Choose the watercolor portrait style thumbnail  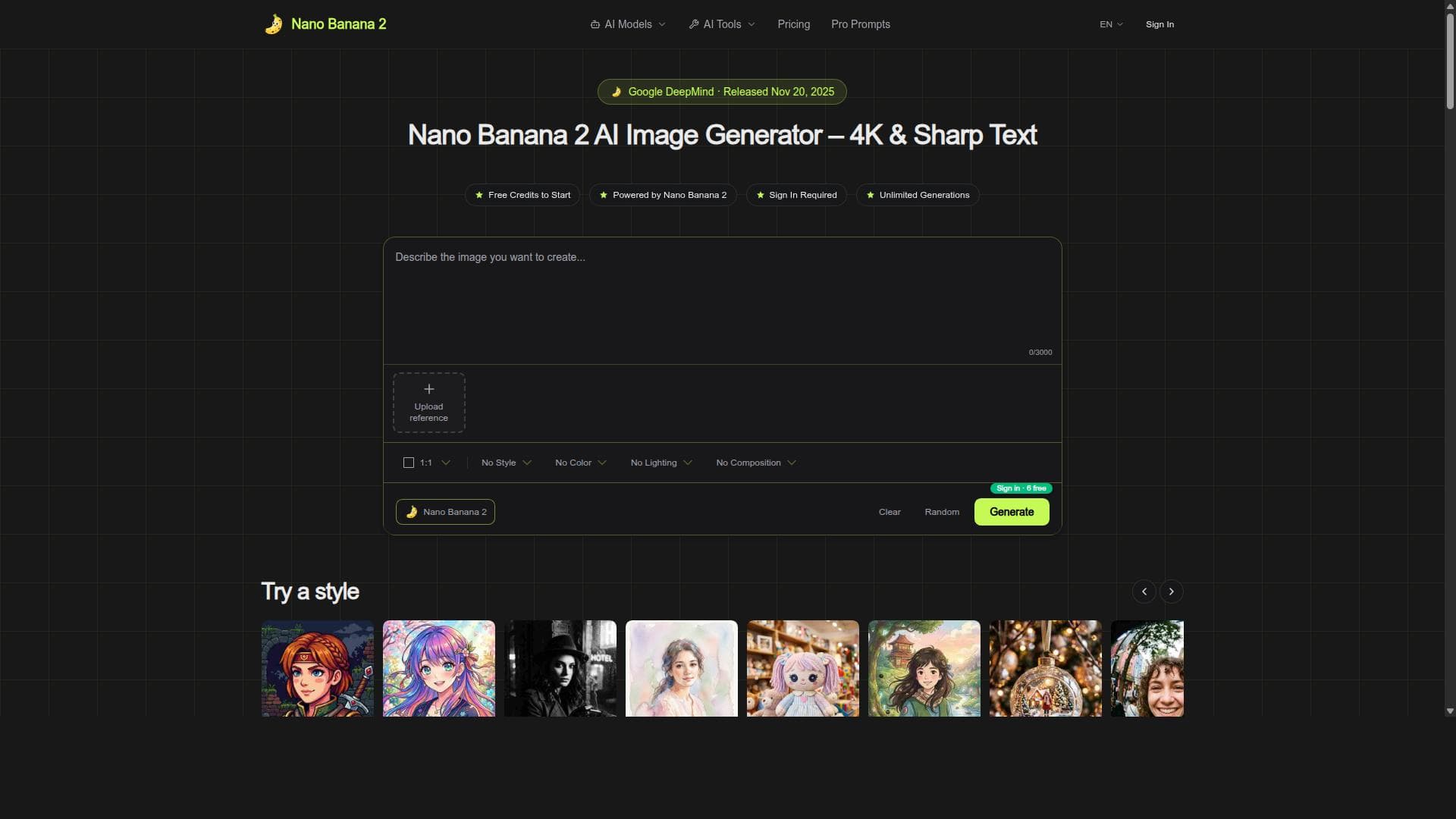pos(682,668)
